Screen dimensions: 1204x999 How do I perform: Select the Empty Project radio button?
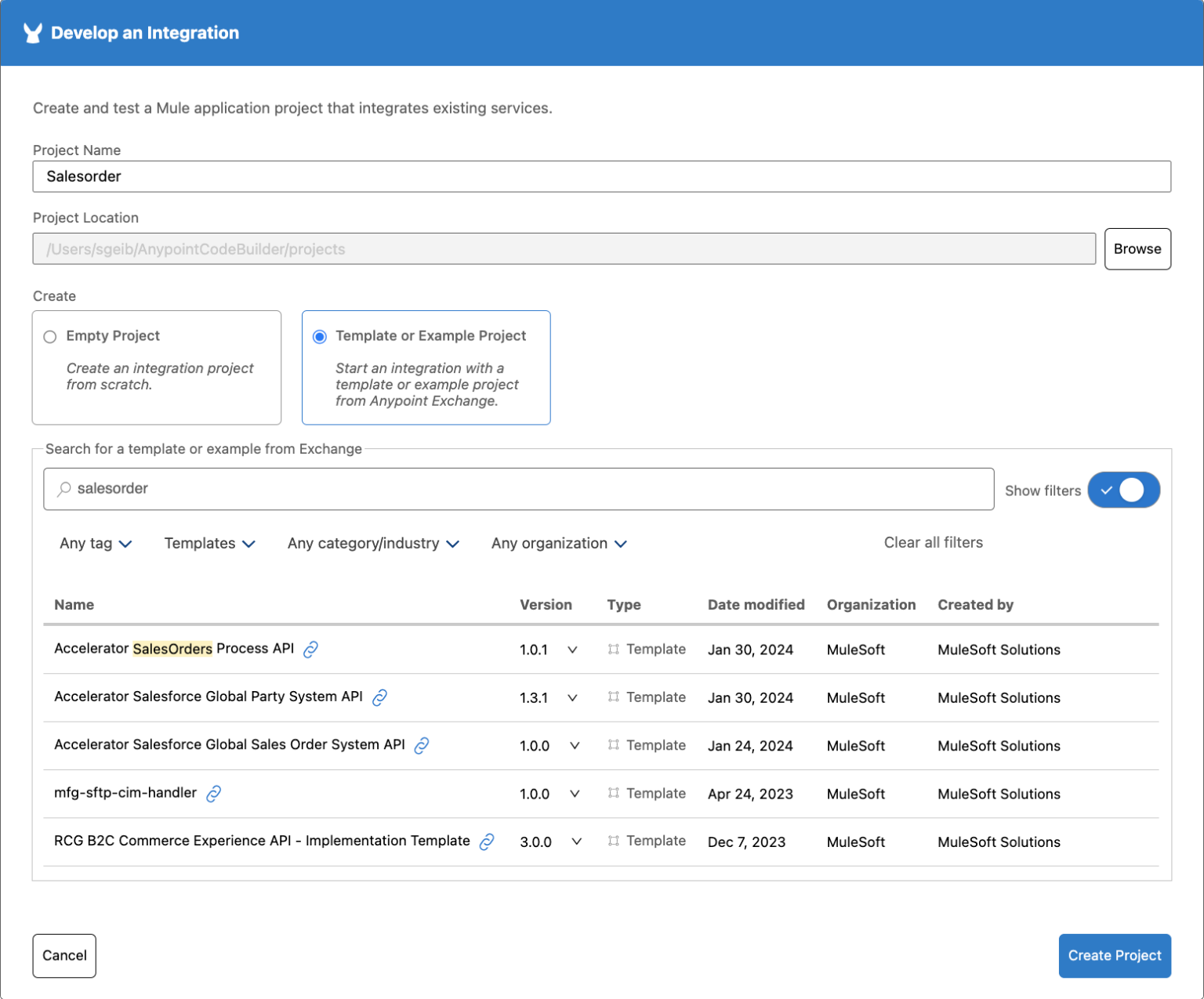[49, 336]
